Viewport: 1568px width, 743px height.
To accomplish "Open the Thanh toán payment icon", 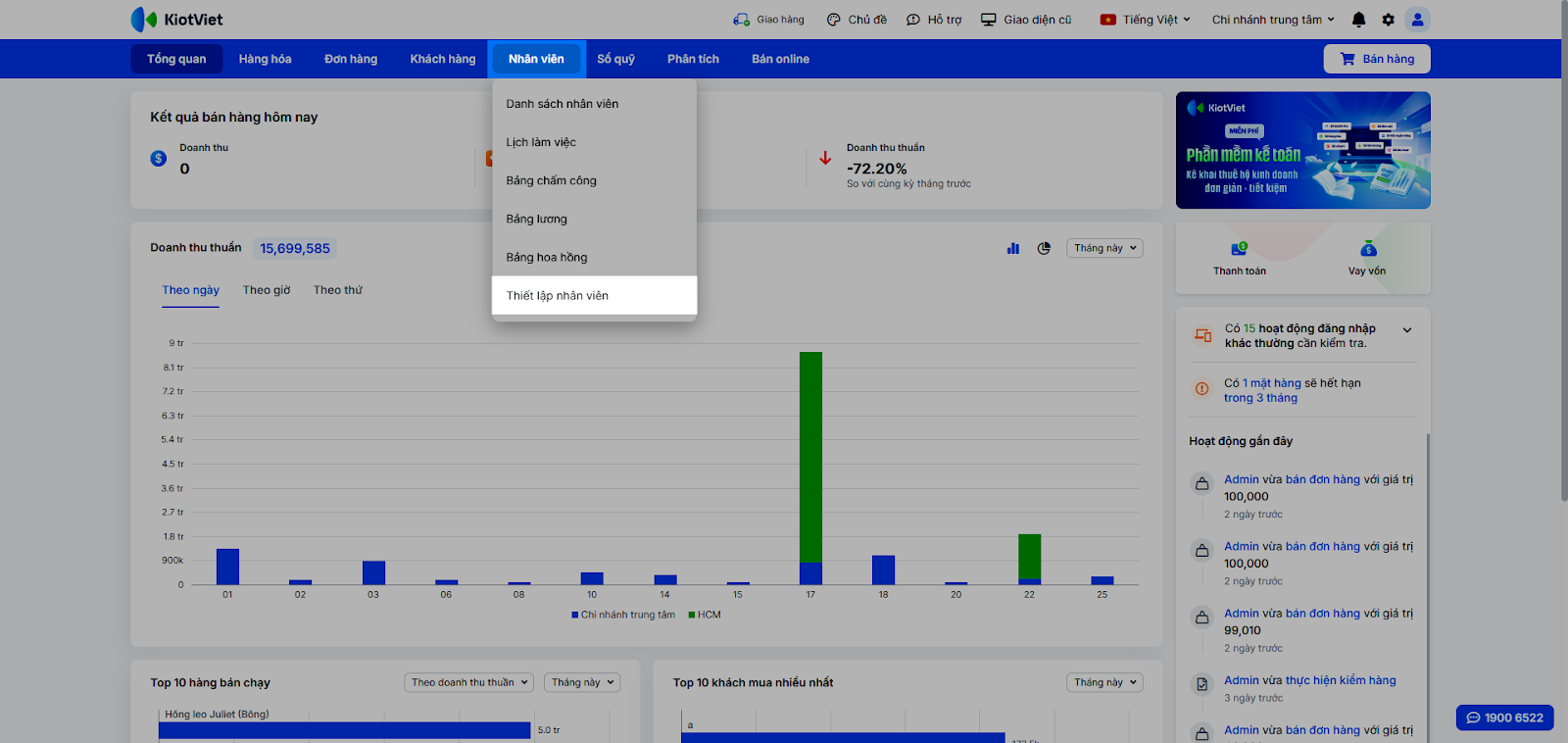I will pos(1239,249).
